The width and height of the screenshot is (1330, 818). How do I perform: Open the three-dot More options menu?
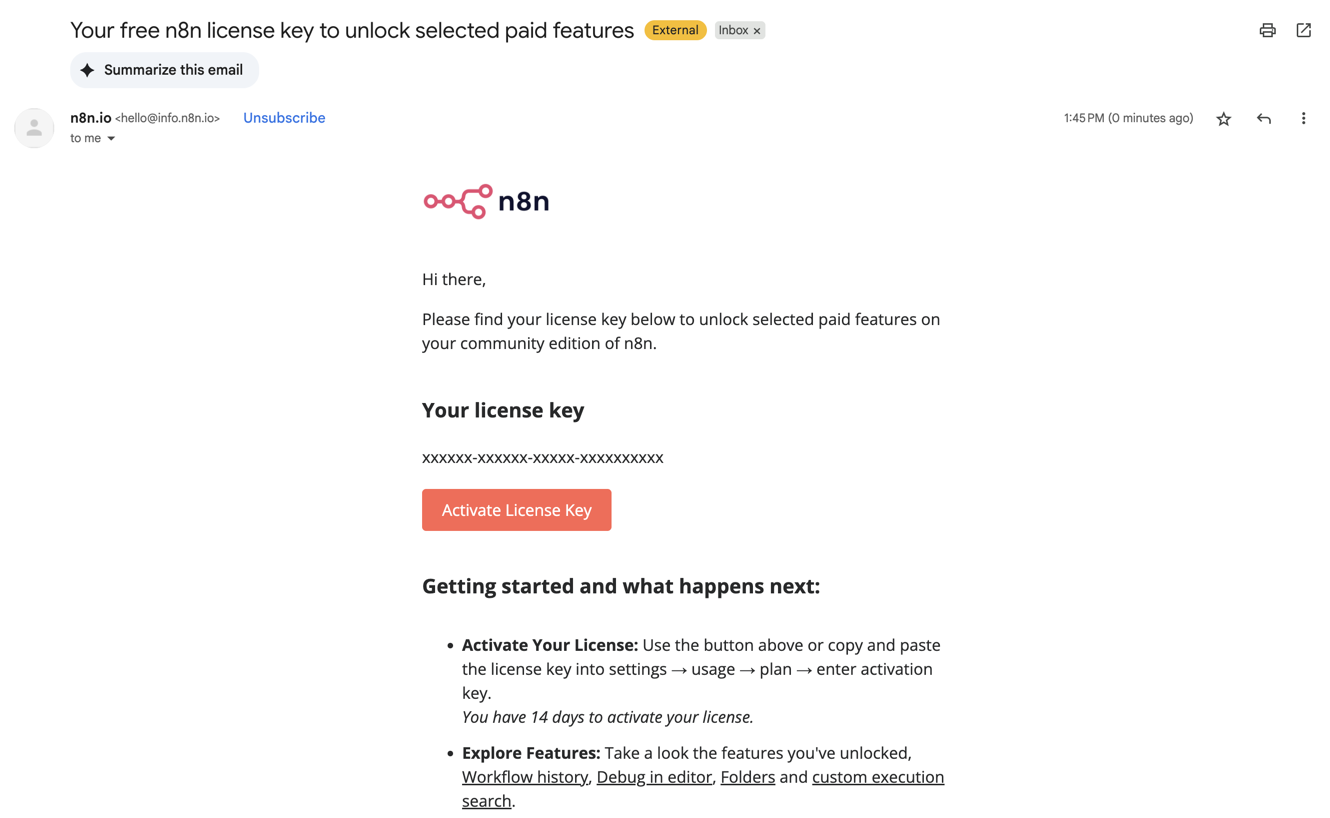coord(1303,118)
